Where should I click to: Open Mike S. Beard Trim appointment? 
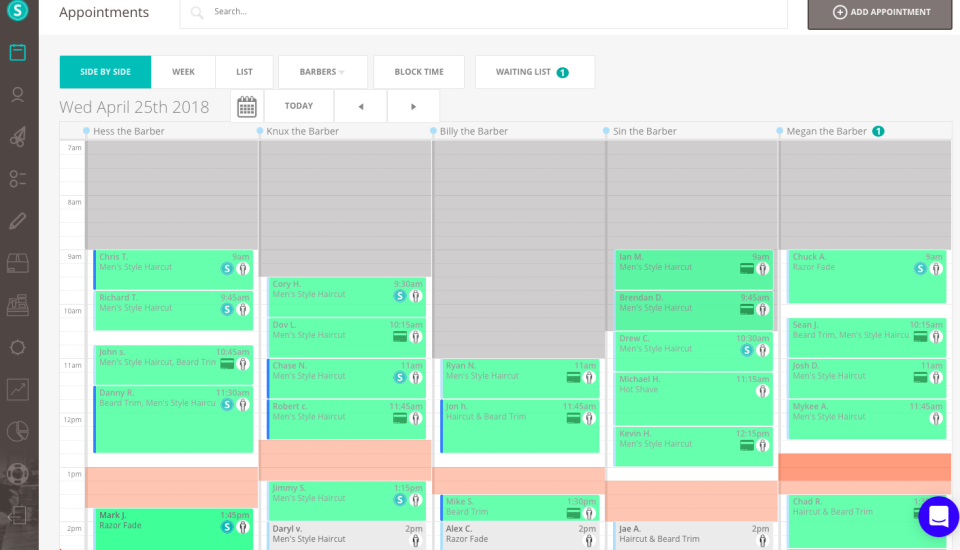point(520,508)
